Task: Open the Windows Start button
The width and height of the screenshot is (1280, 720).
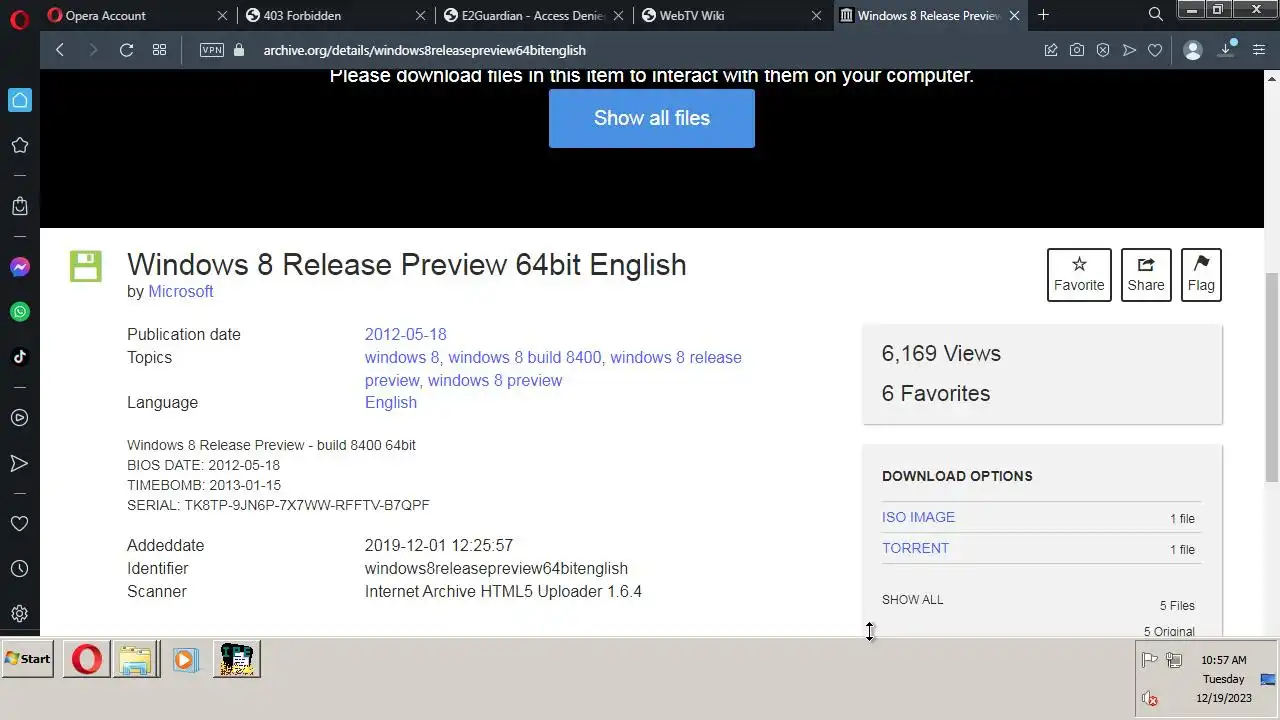Action: pyautogui.click(x=28, y=658)
